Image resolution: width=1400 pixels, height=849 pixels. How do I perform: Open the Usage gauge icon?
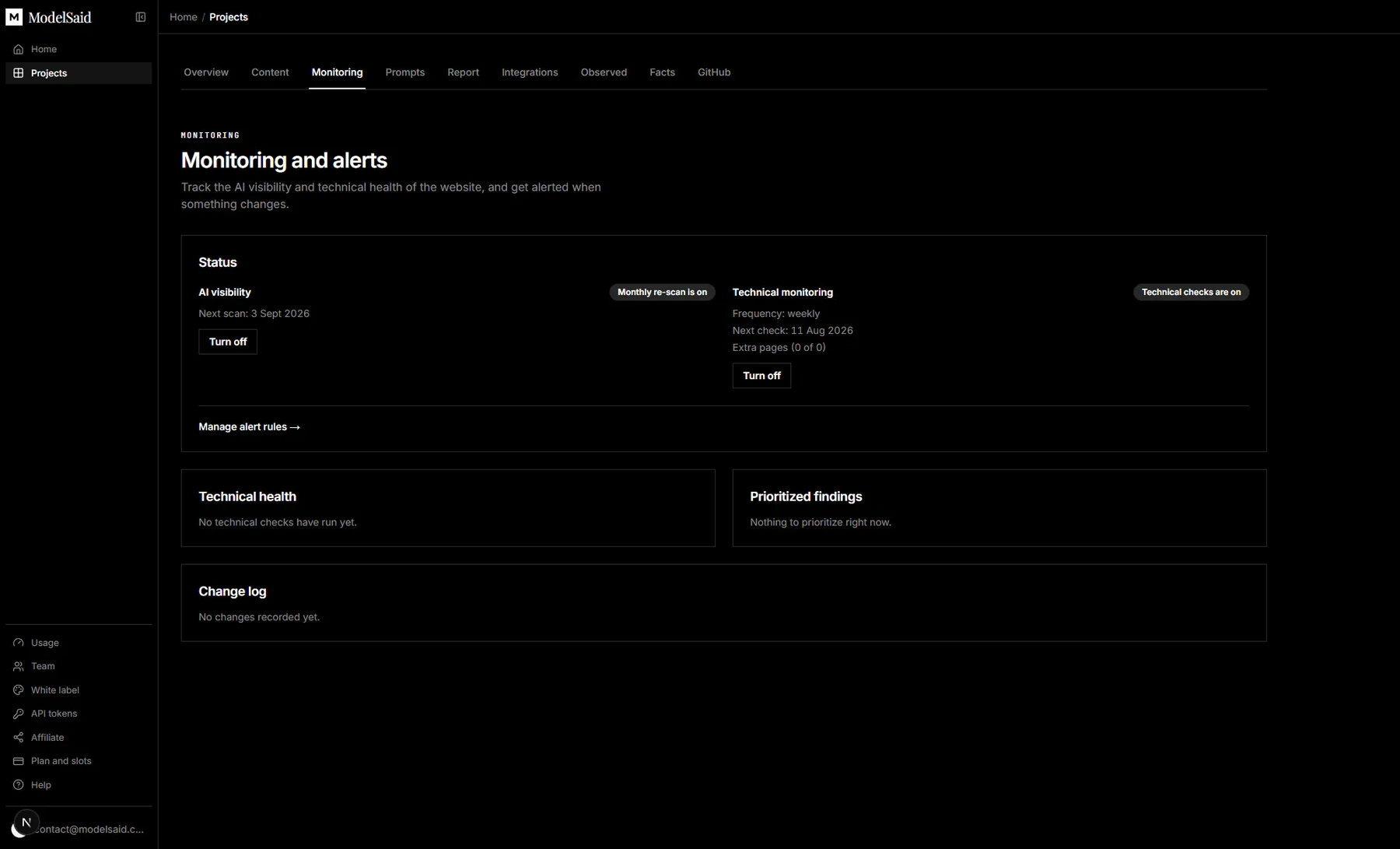point(19,643)
